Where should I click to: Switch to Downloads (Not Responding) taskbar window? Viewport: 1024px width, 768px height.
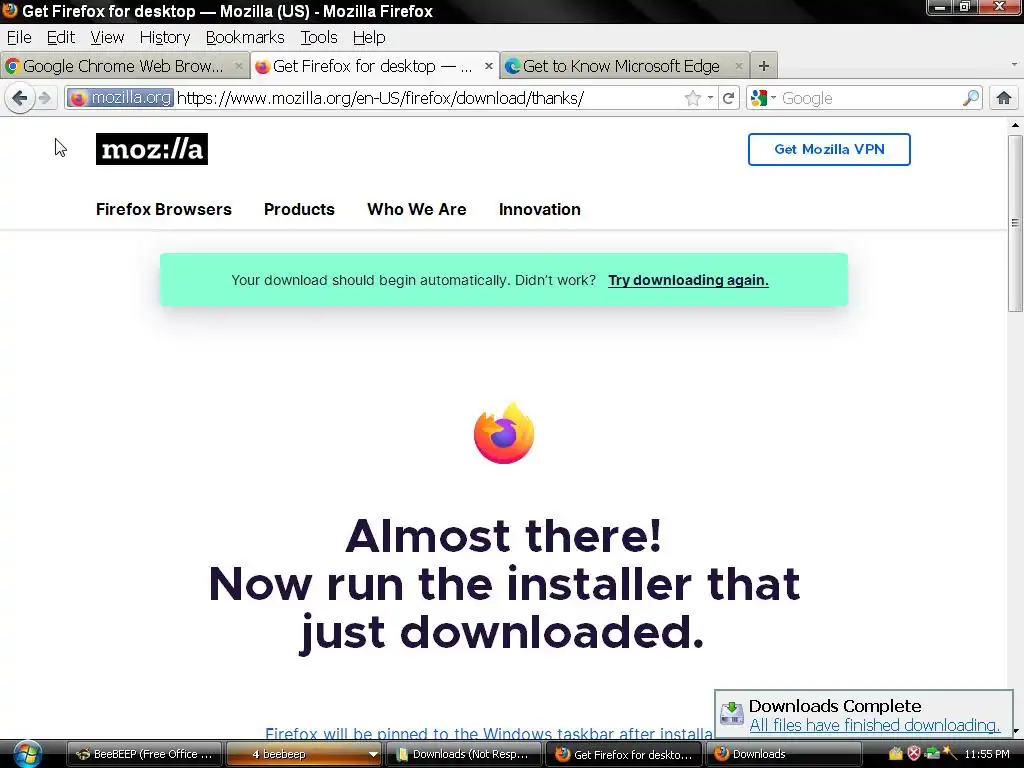tap(463, 754)
